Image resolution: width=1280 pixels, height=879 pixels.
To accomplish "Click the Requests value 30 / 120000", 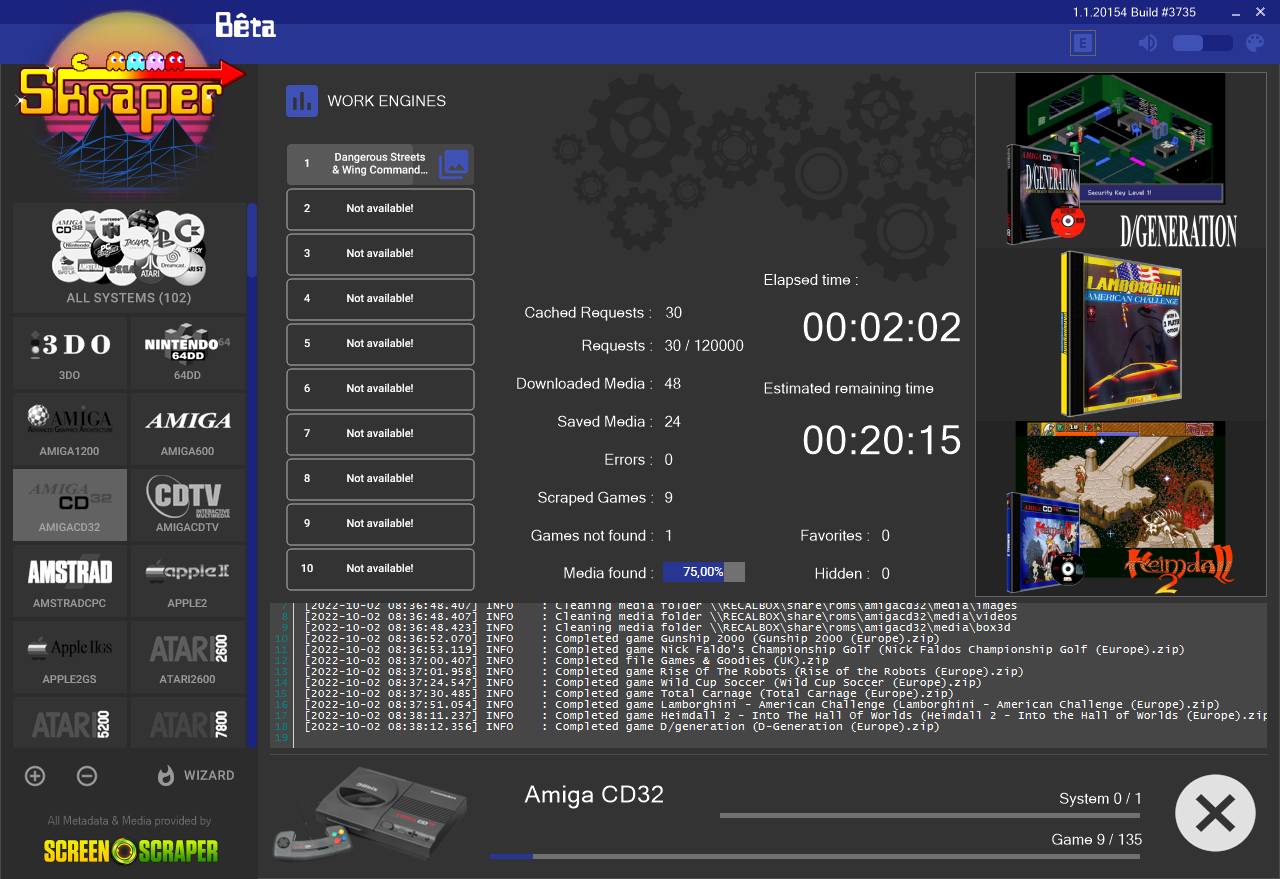I will (704, 346).
